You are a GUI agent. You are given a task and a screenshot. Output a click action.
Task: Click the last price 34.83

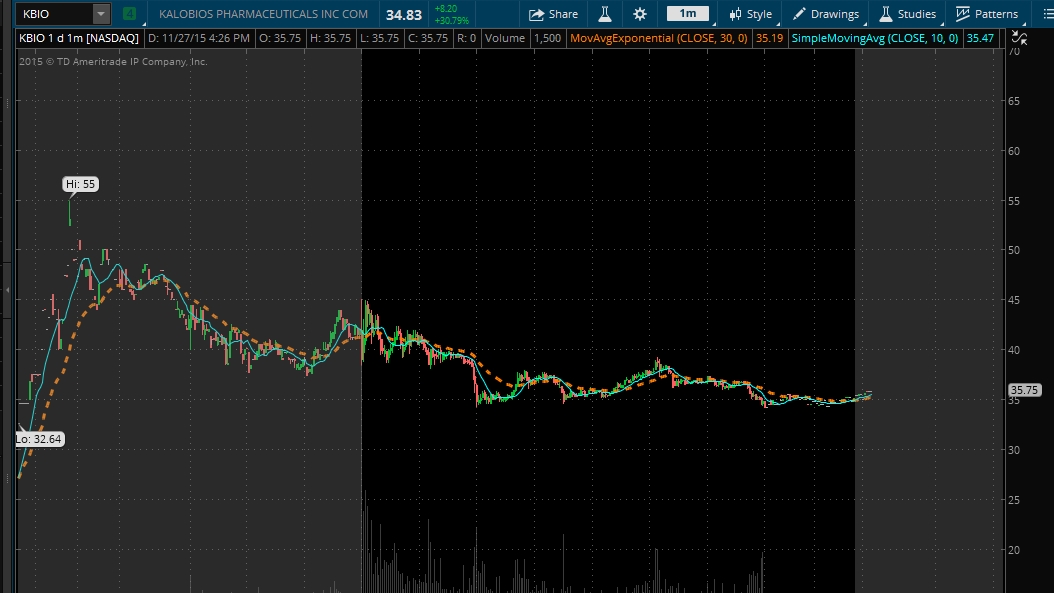click(x=404, y=15)
